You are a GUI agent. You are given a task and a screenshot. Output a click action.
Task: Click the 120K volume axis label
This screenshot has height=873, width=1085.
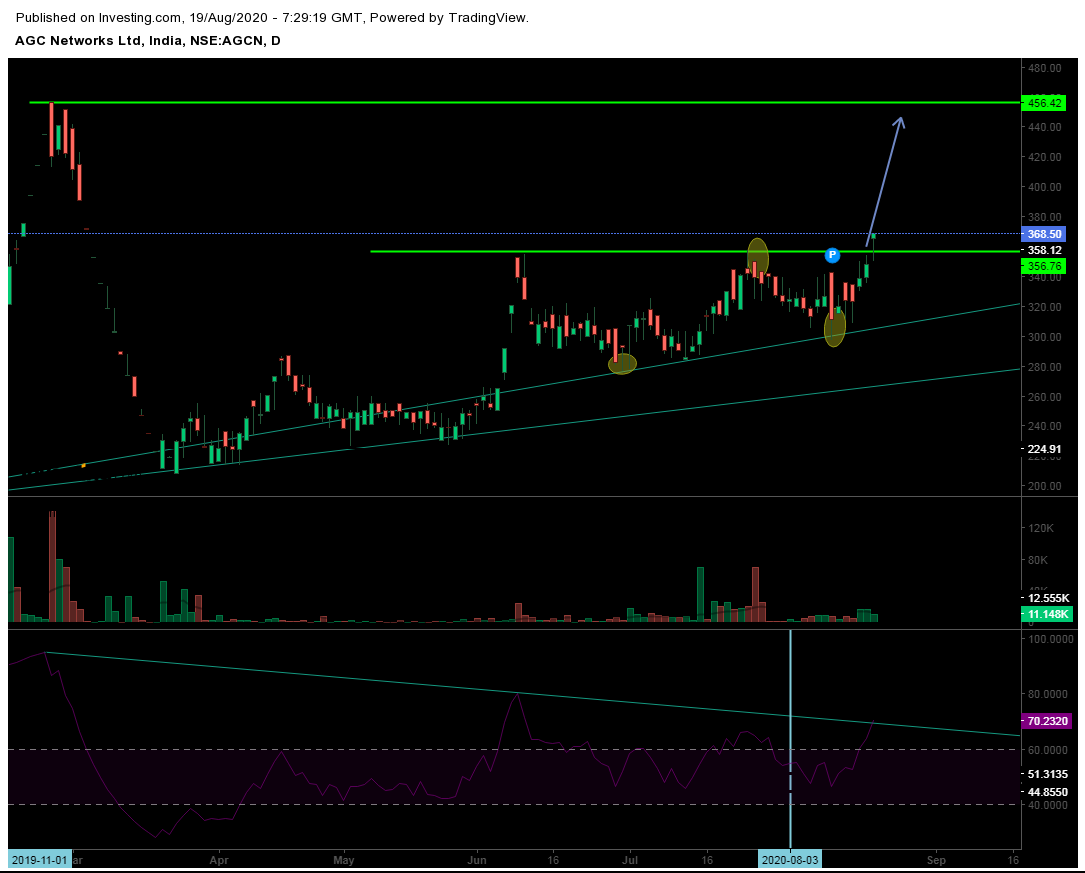[1041, 529]
